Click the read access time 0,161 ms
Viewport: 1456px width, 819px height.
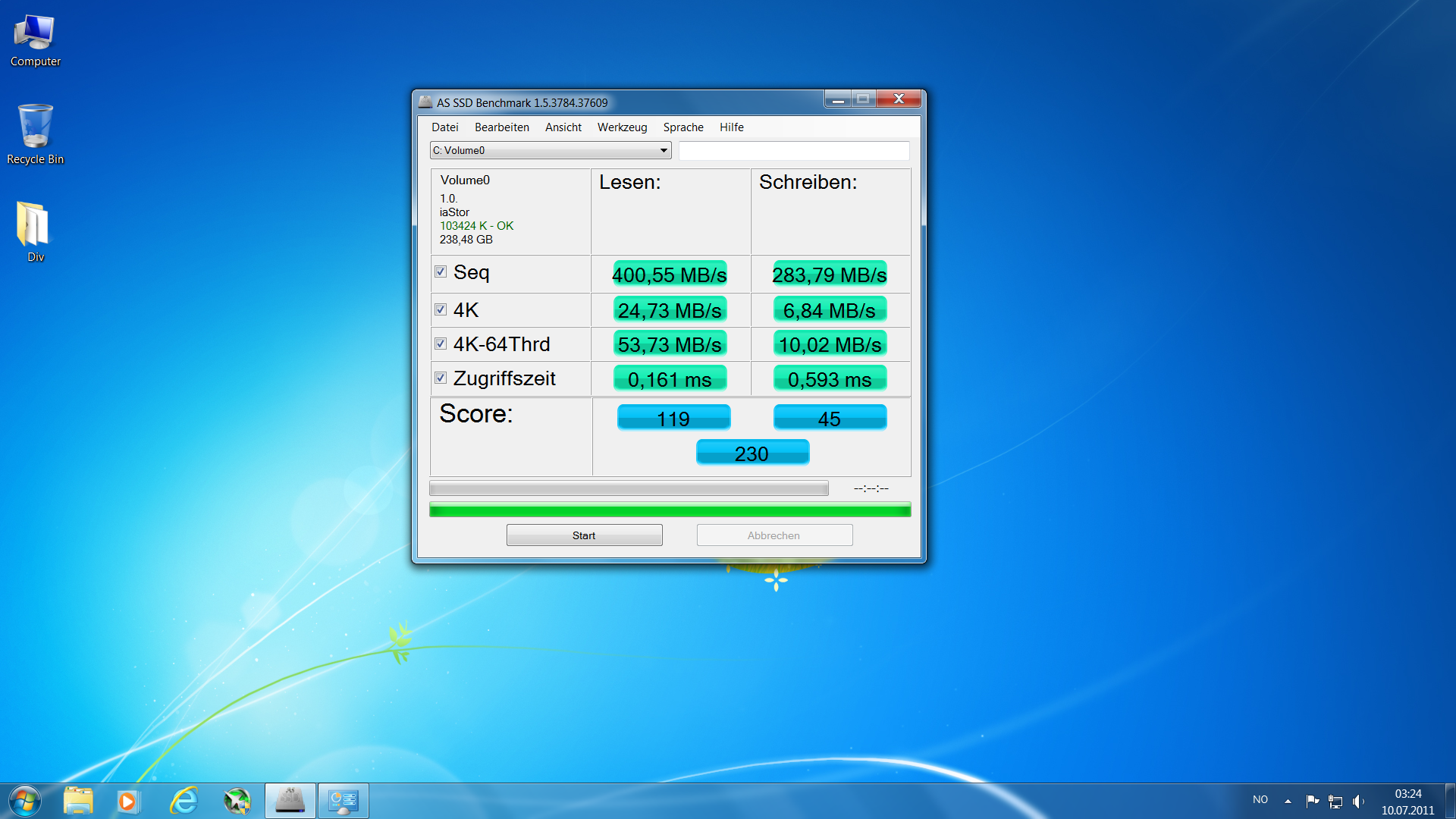click(670, 379)
